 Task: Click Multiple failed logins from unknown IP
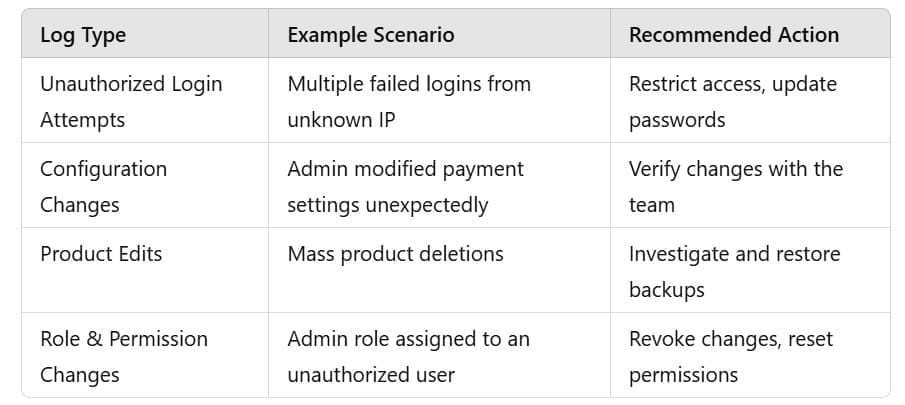point(409,102)
